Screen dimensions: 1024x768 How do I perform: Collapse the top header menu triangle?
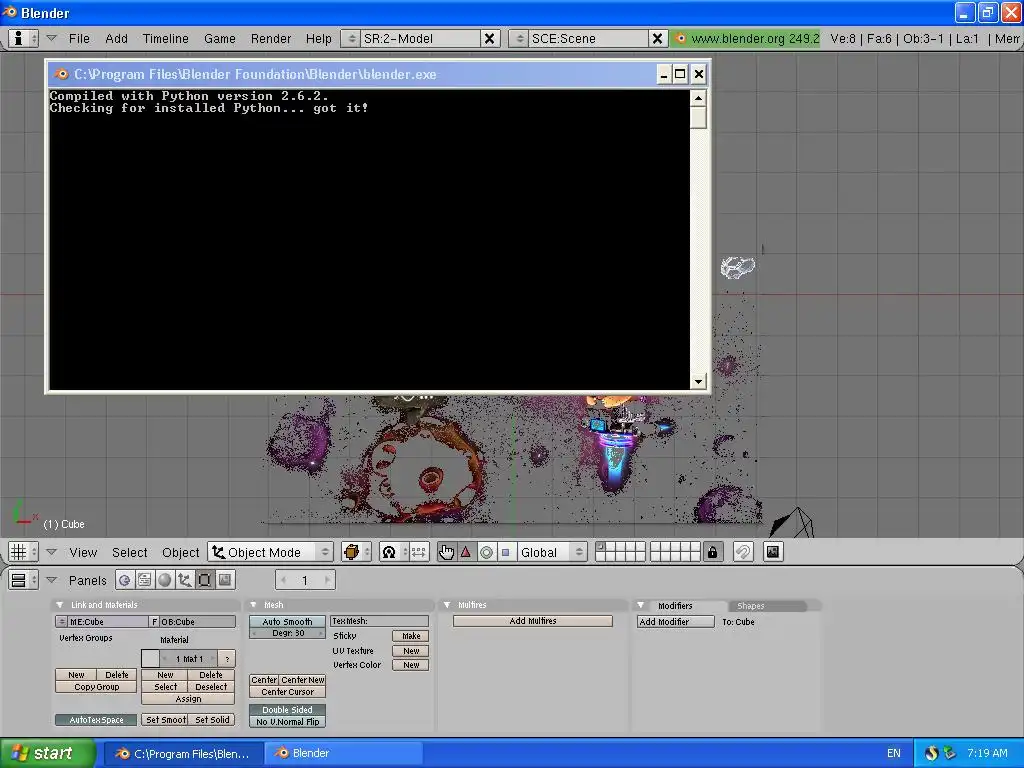tap(52, 39)
